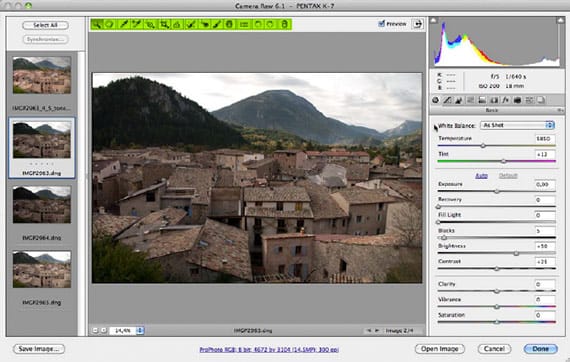
Task: Select the Straighten tool
Action: point(177,24)
